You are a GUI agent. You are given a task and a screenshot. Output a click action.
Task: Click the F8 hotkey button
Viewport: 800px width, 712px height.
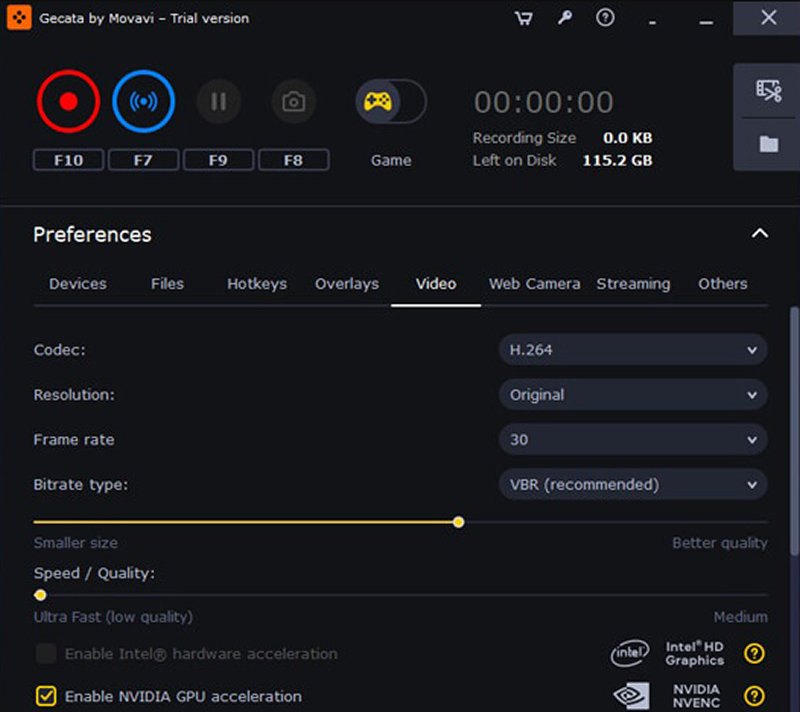(293, 160)
